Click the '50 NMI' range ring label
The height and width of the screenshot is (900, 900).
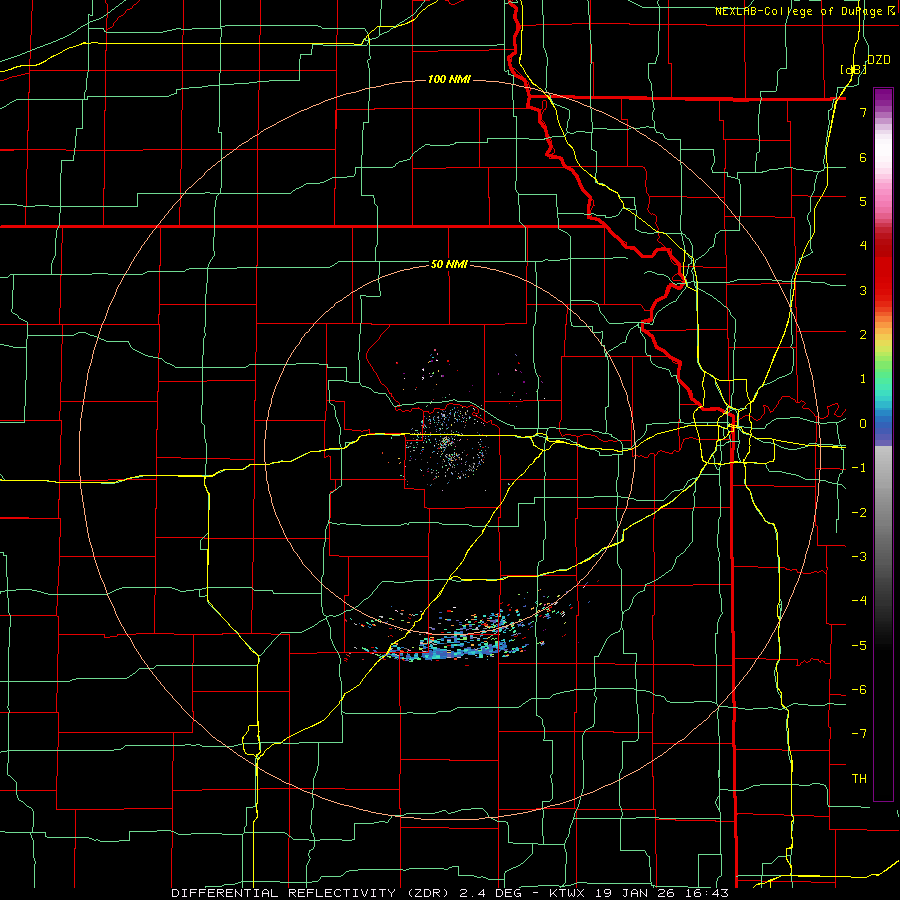(x=449, y=264)
